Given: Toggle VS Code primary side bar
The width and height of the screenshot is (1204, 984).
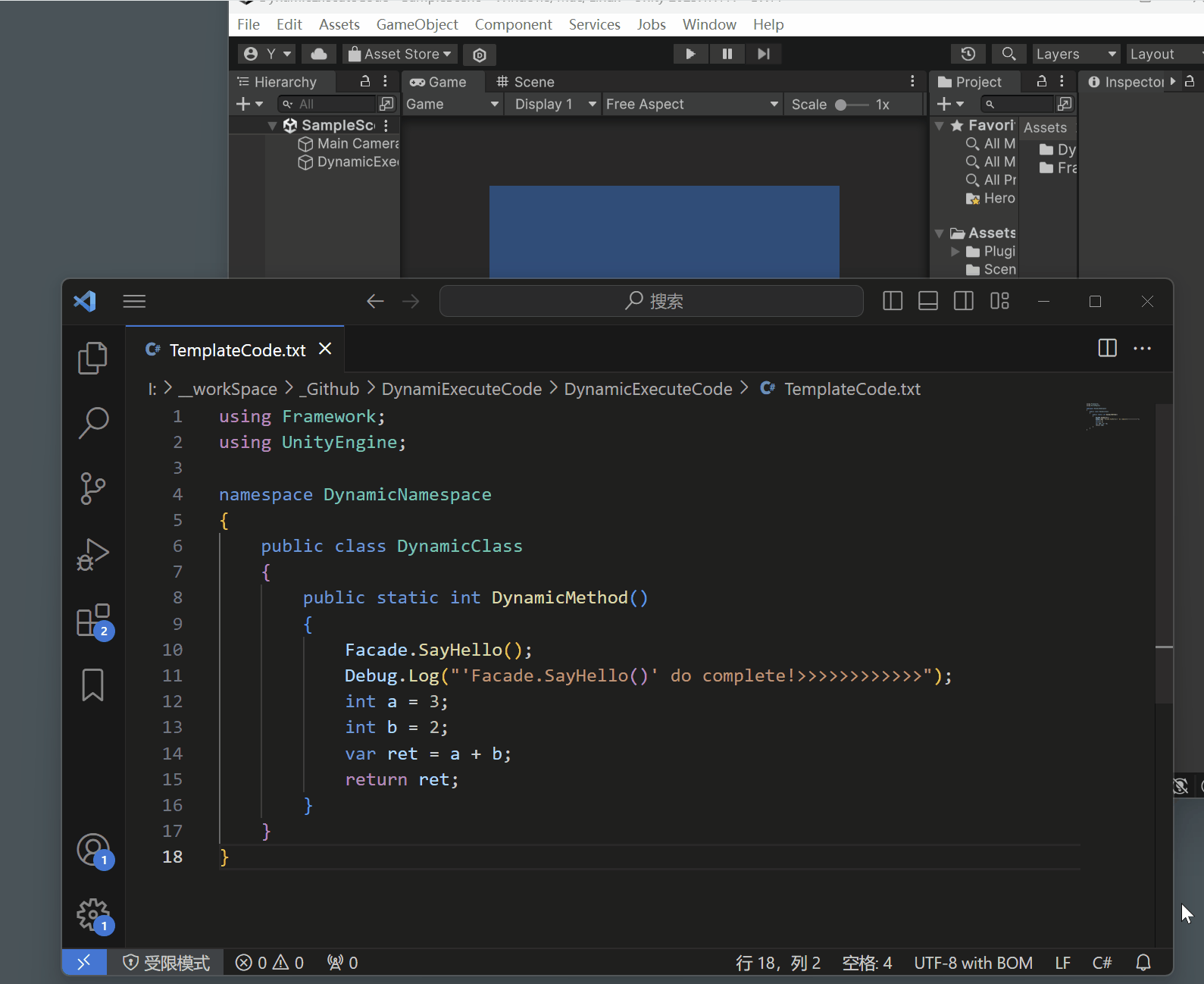Looking at the screenshot, I should [x=893, y=301].
